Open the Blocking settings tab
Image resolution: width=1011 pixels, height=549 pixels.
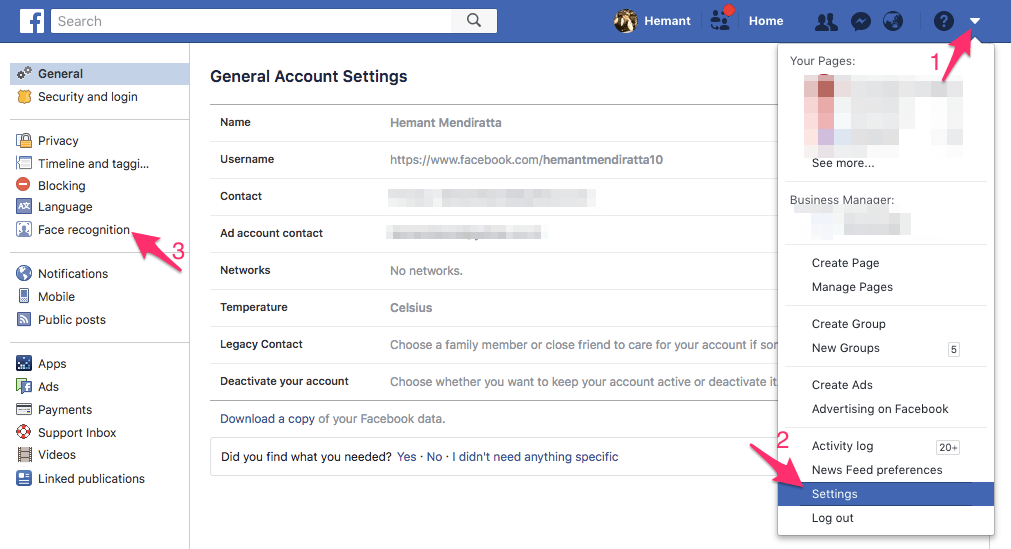(x=61, y=186)
